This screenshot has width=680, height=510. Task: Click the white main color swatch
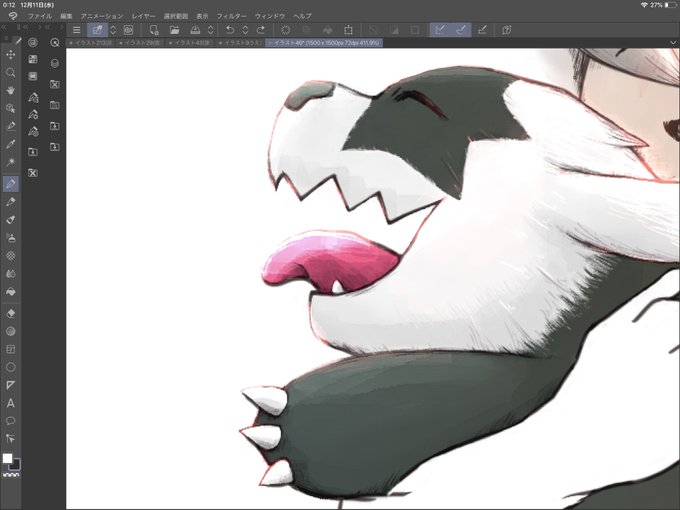point(7,458)
